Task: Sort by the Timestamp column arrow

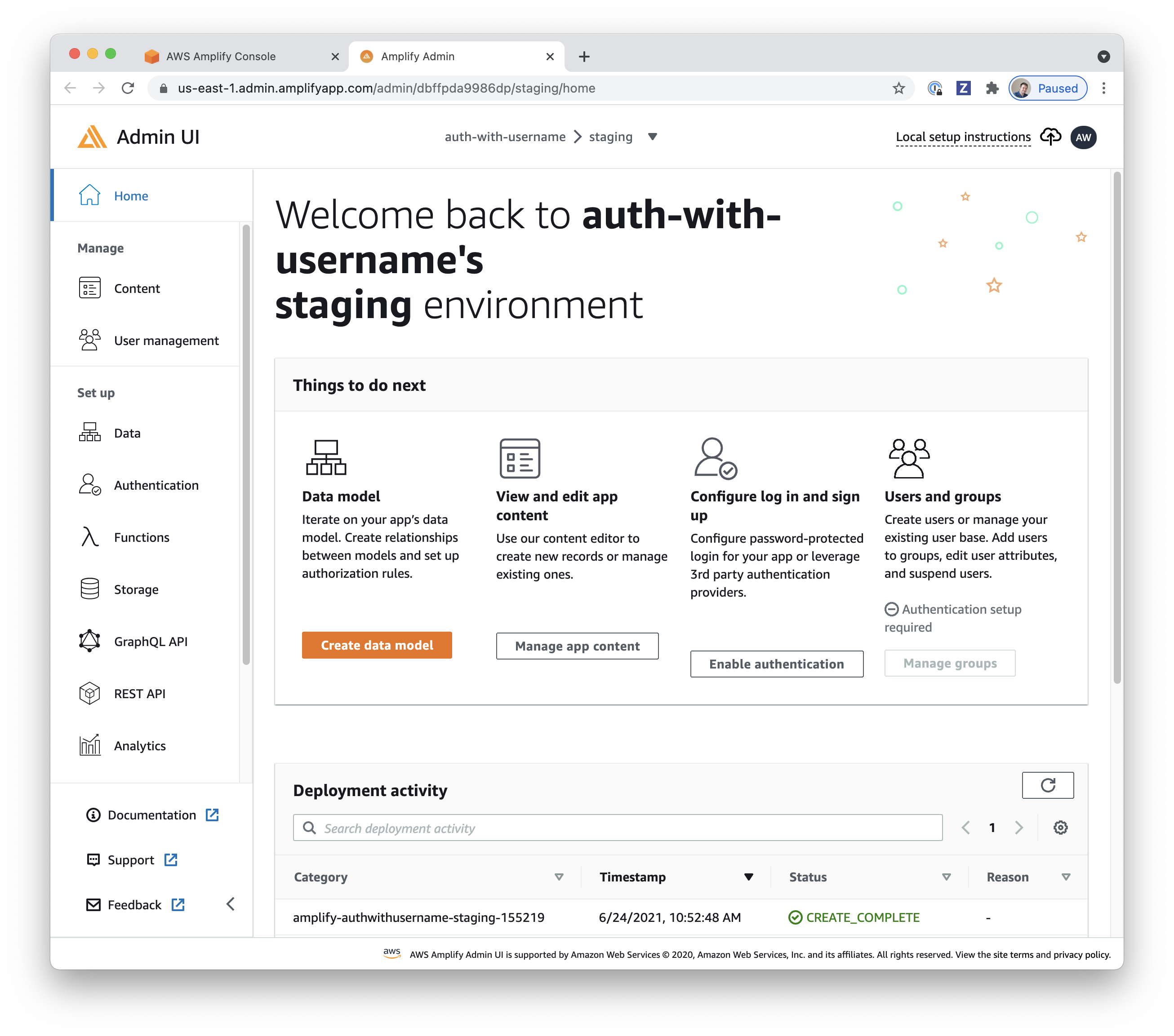Action: (748, 877)
